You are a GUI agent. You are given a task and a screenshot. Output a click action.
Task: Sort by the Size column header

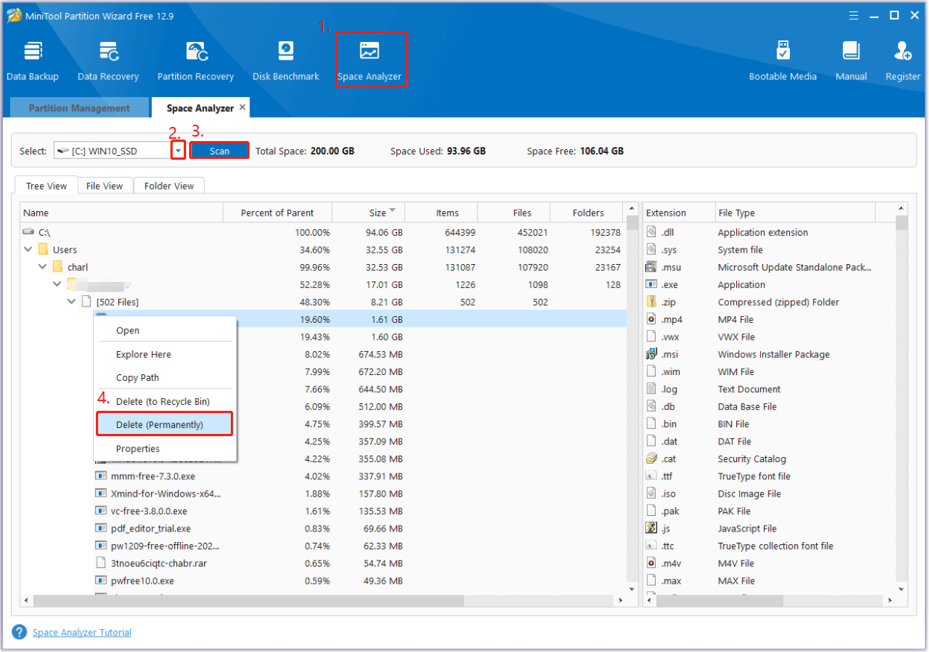coord(368,212)
